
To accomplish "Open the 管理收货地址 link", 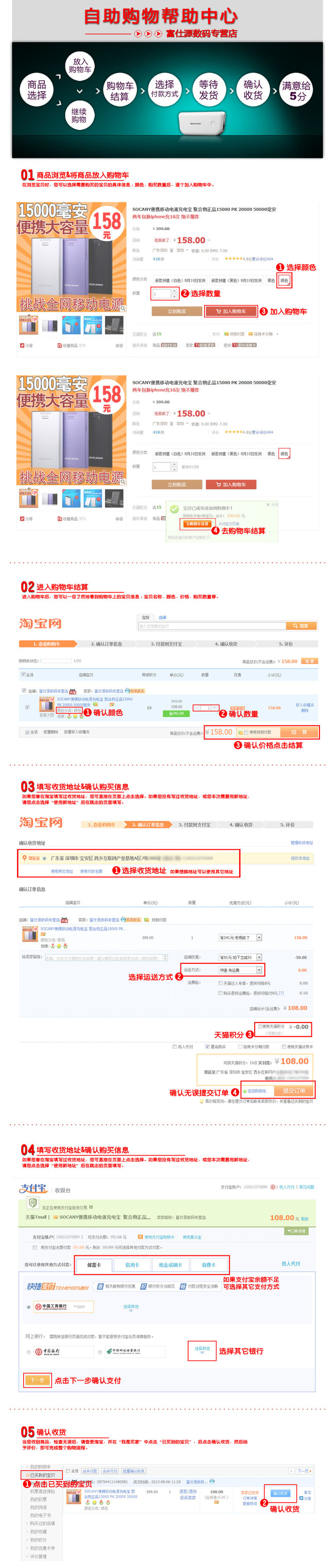I will click(x=301, y=842).
